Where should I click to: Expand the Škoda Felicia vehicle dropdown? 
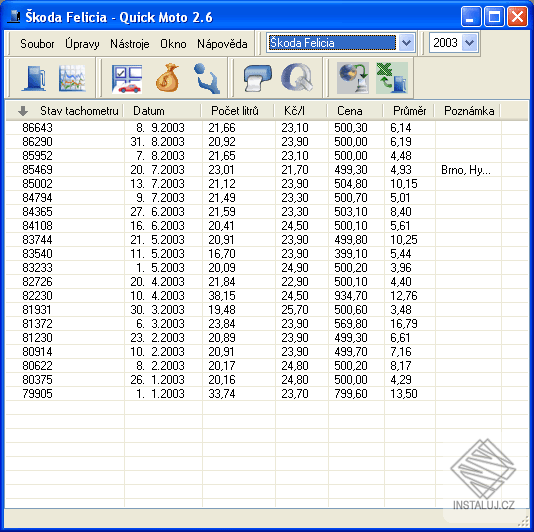[x=406, y=43]
